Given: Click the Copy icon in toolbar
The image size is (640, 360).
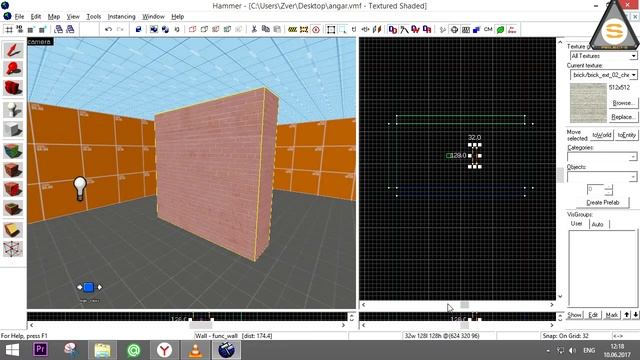Looking at the screenshot, I should 266,29.
